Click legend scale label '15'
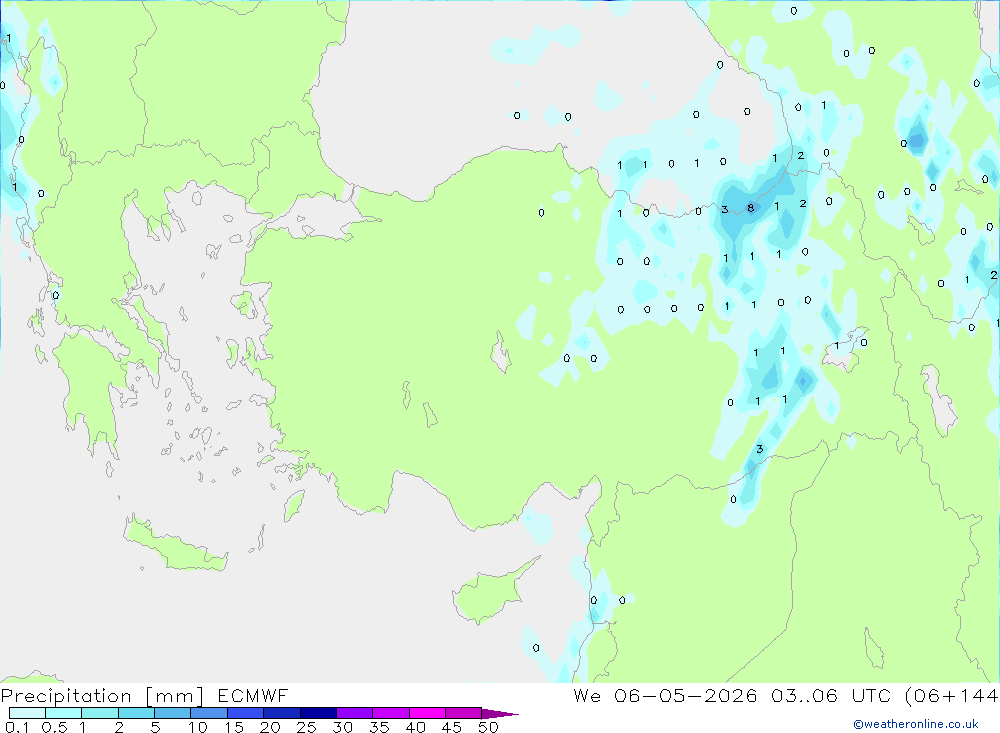1000x733 pixels. pyautogui.click(x=234, y=727)
